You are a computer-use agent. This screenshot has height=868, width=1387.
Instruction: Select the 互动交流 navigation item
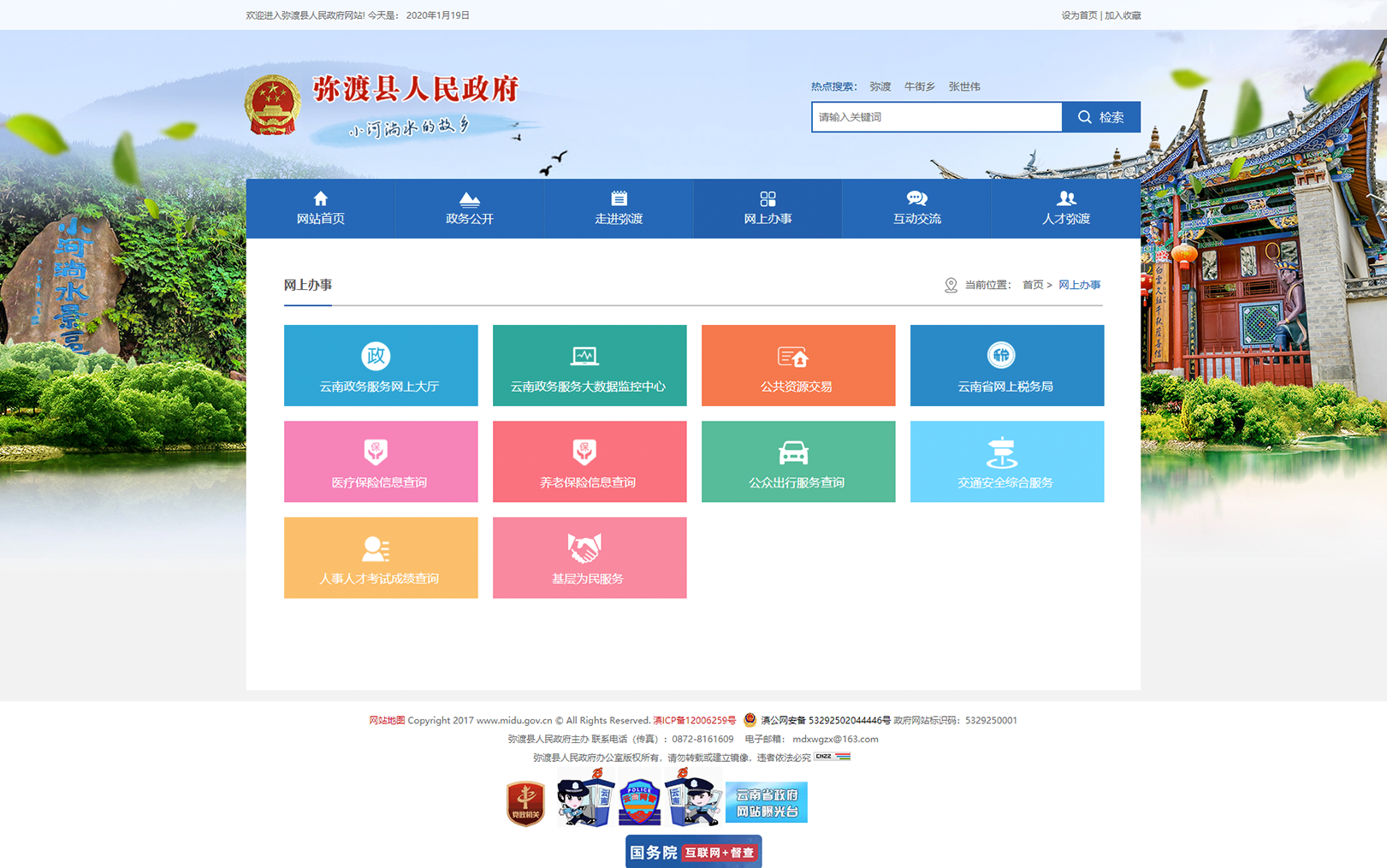[916, 209]
